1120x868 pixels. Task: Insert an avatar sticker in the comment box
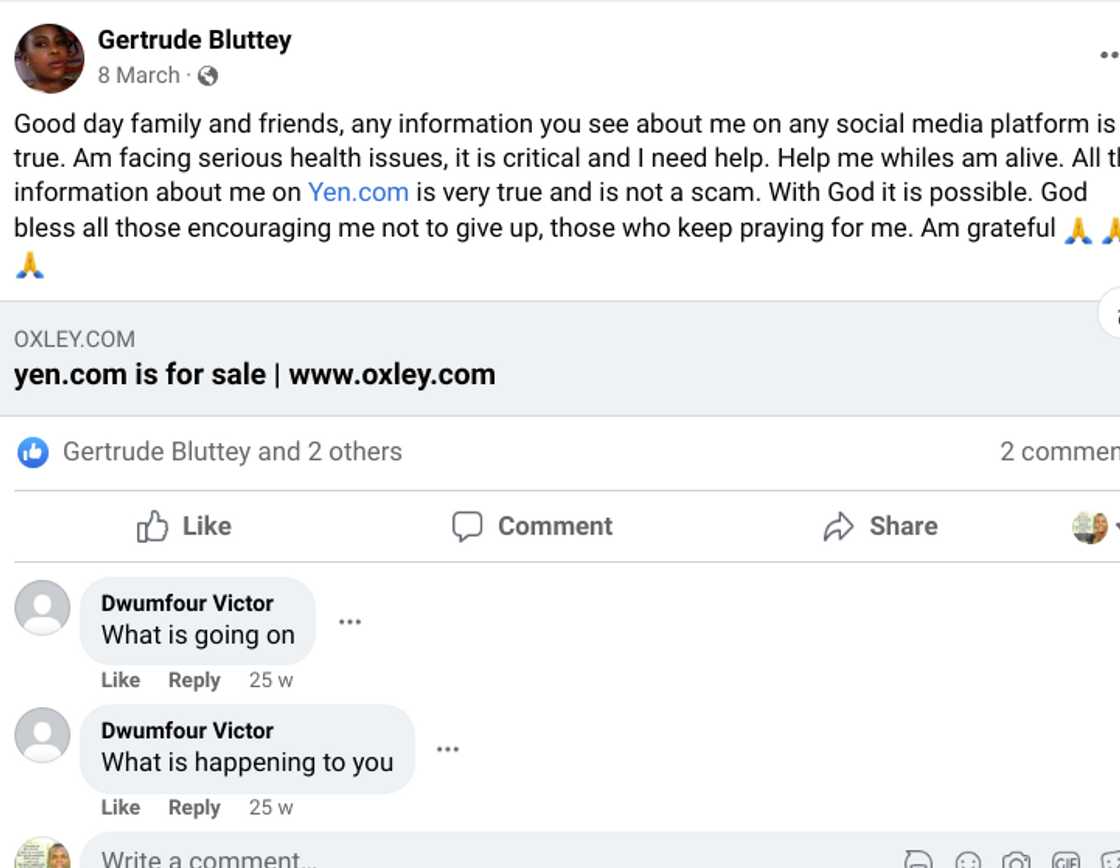pyautogui.click(x=919, y=860)
